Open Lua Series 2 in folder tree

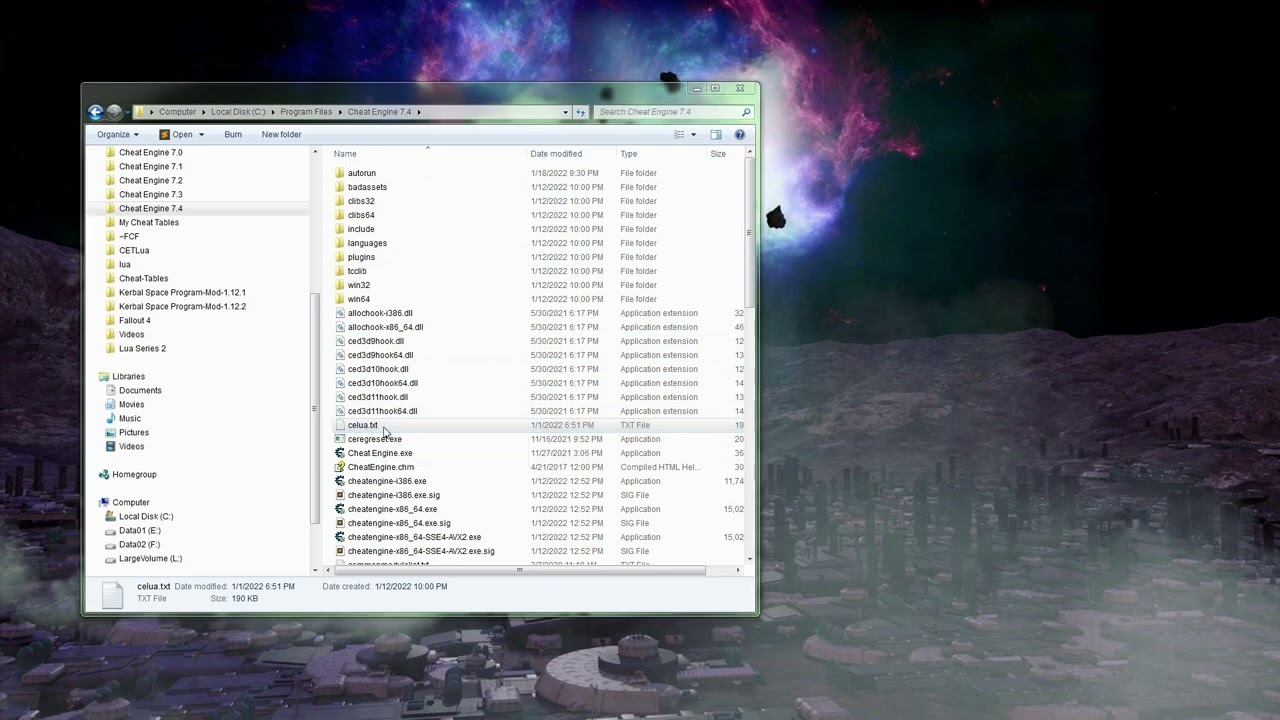pos(142,348)
